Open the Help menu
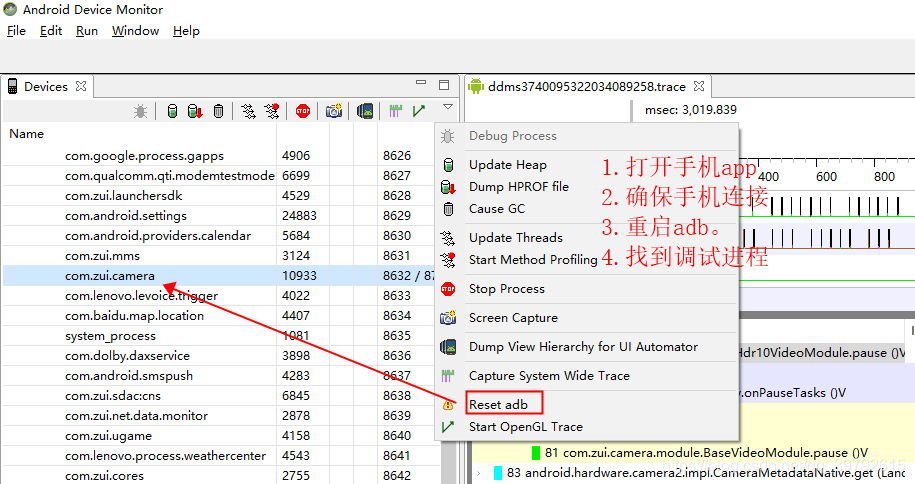This screenshot has width=915, height=484. (186, 31)
